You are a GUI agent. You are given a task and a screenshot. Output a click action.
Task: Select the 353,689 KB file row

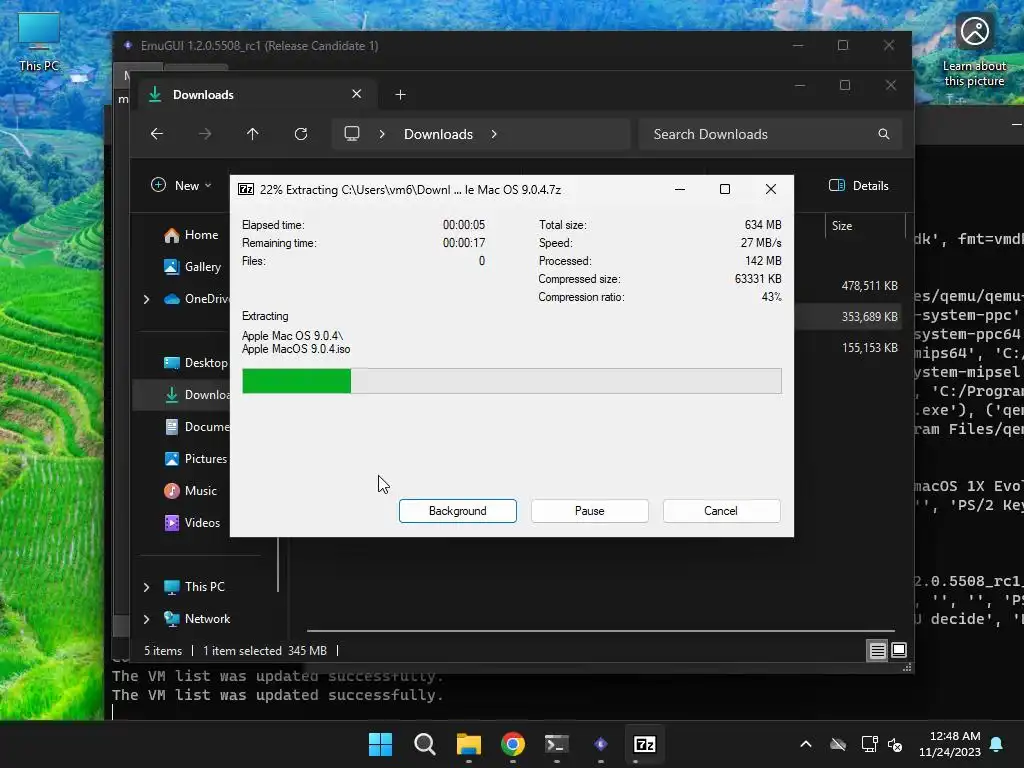(x=848, y=317)
